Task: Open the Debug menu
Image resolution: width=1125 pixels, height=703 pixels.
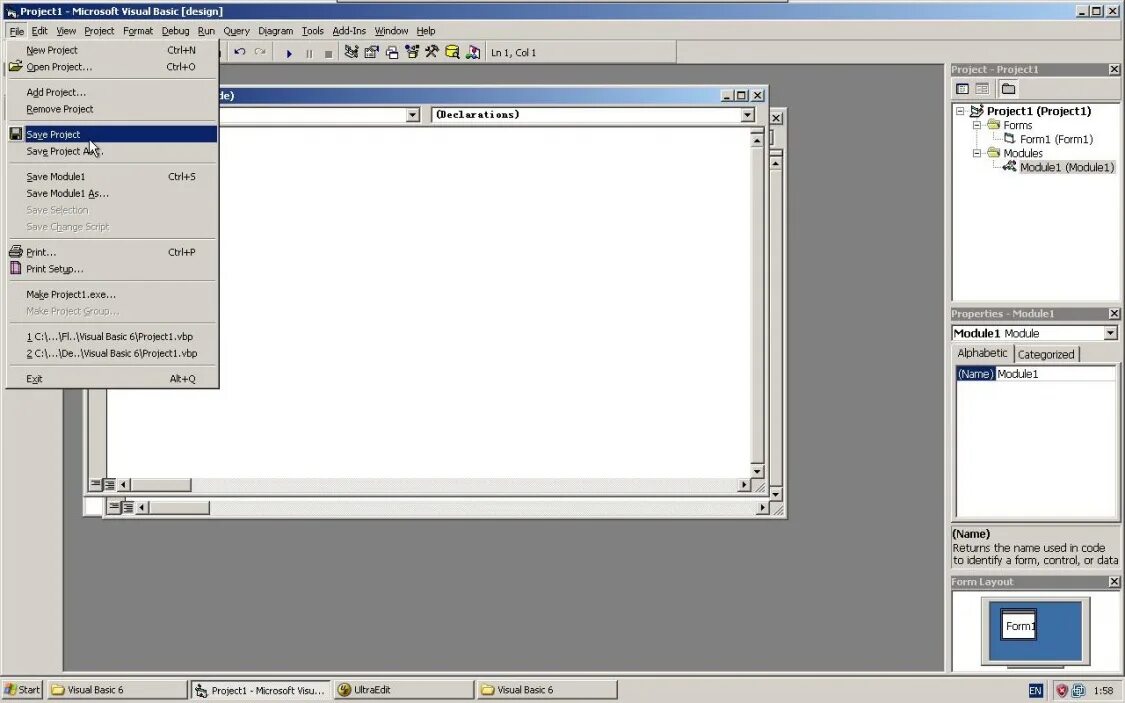Action: point(175,31)
